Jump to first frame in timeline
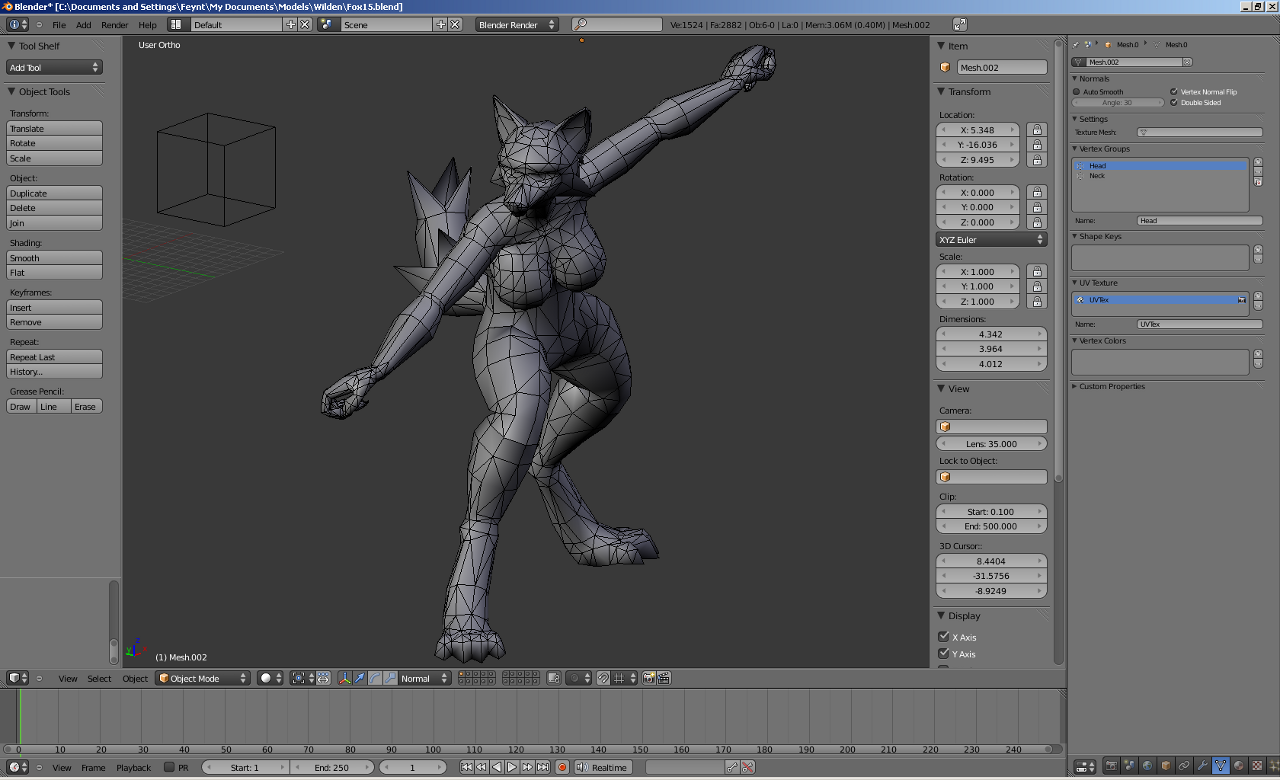This screenshot has width=1280, height=780. pos(466,767)
